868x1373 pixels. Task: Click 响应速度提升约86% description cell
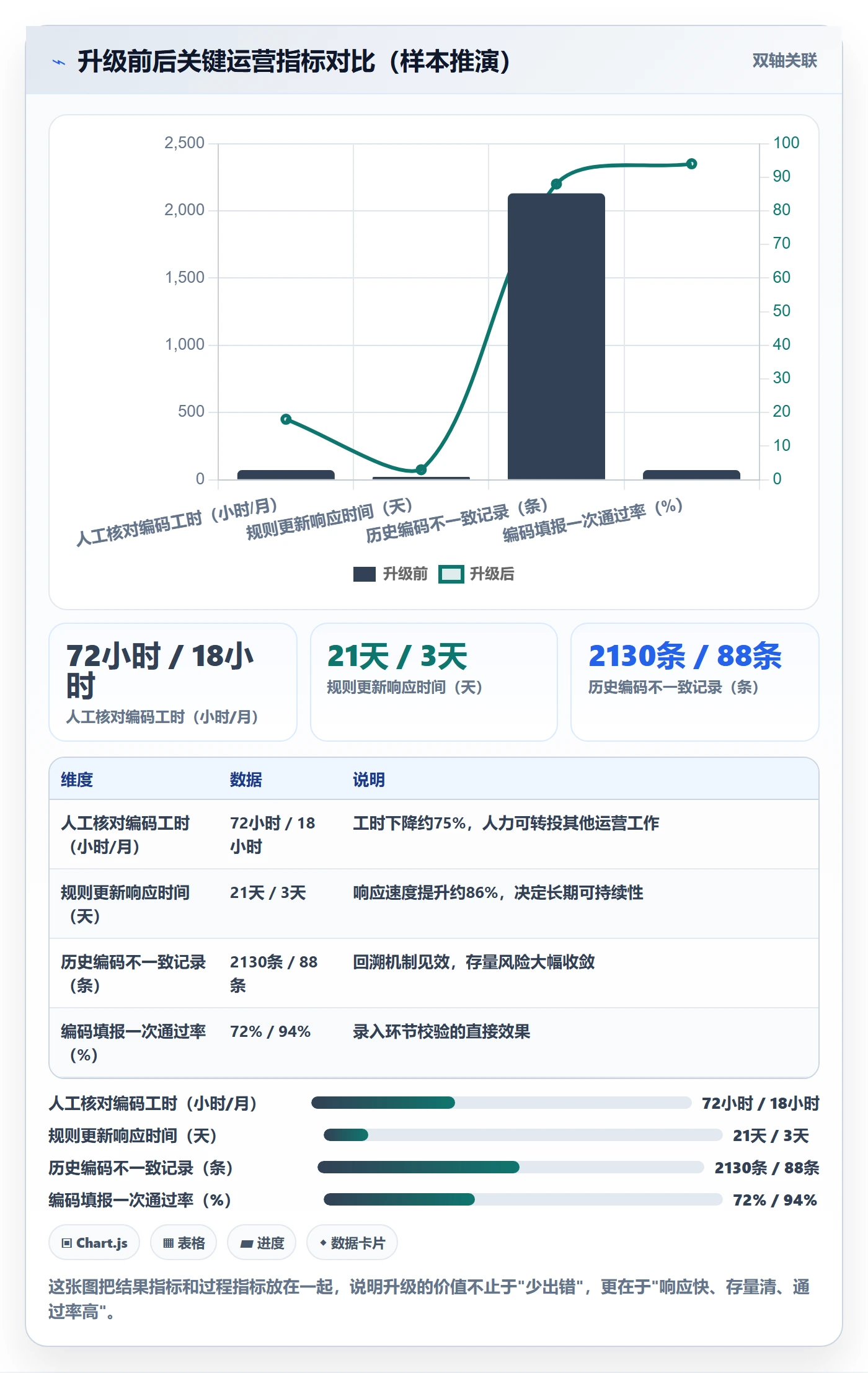click(x=498, y=892)
